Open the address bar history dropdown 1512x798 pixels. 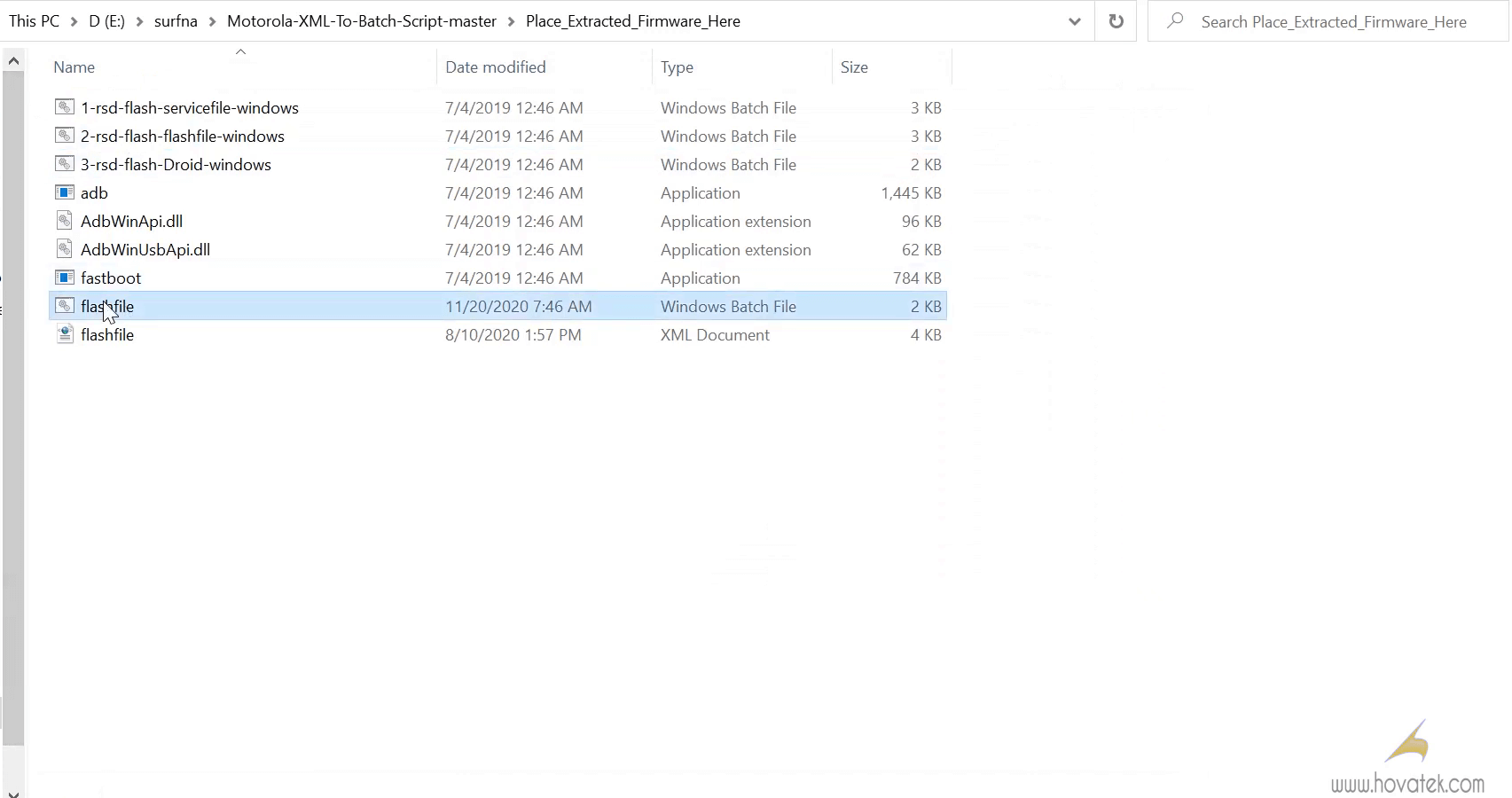1074,20
